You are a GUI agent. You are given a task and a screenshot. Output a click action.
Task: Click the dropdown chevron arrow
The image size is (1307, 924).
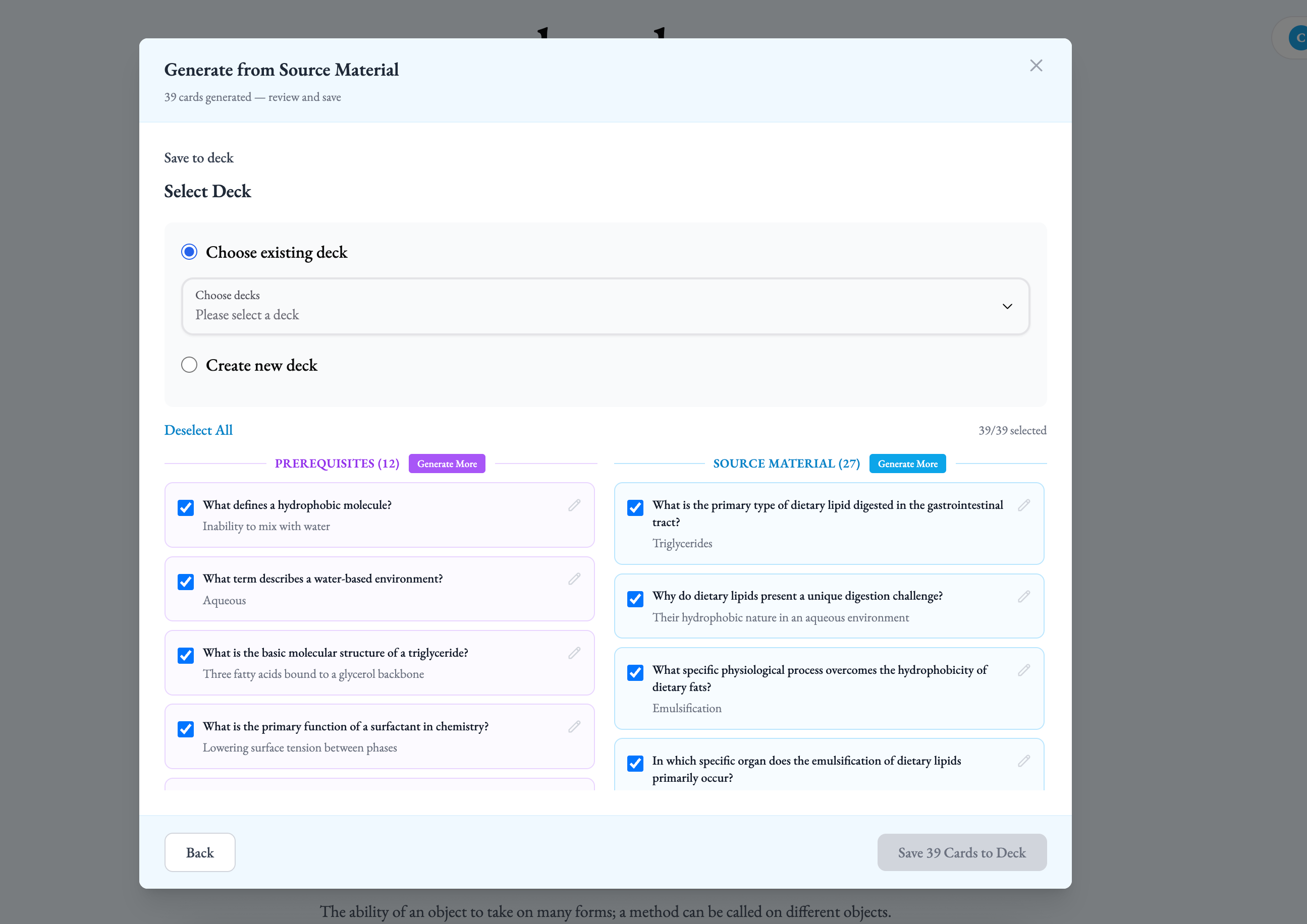(1006, 306)
